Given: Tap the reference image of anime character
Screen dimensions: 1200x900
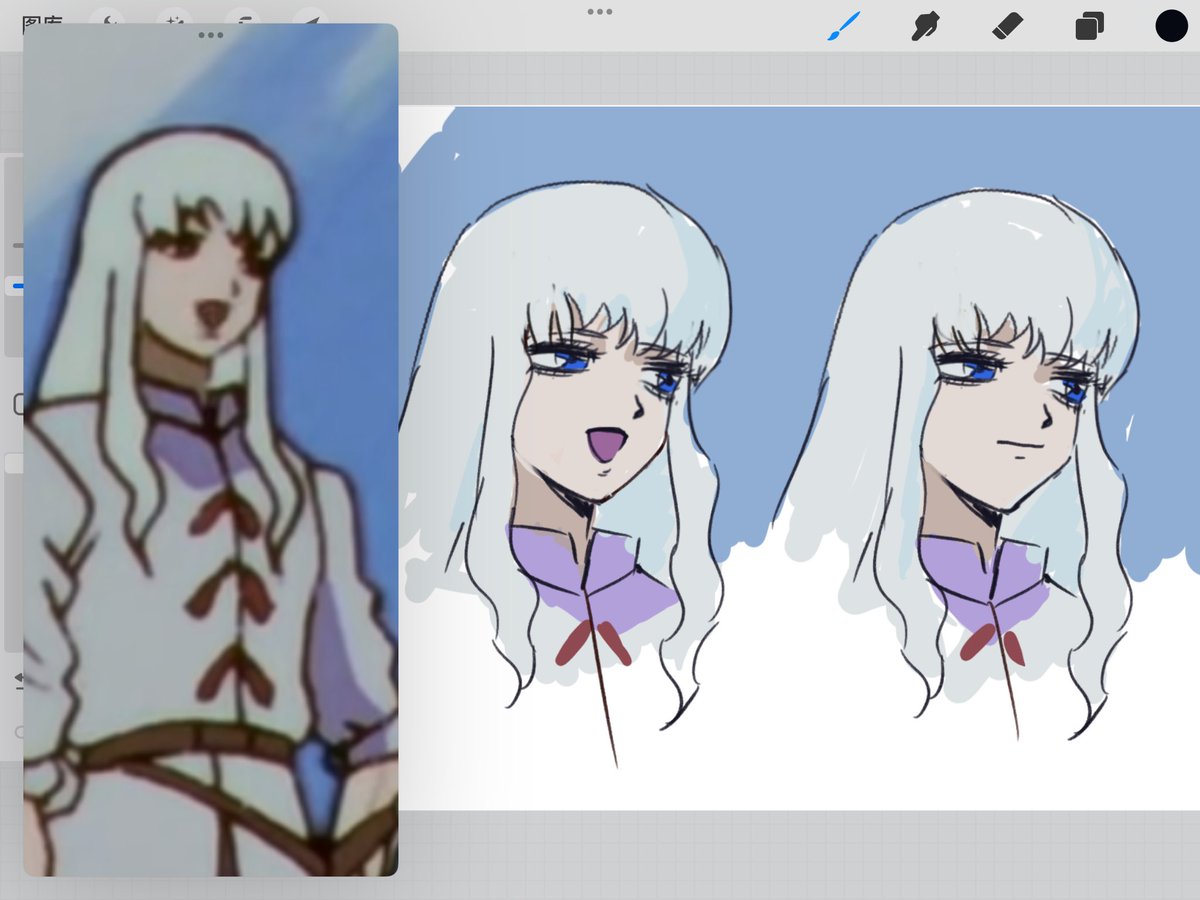Looking at the screenshot, I should pos(211,450).
